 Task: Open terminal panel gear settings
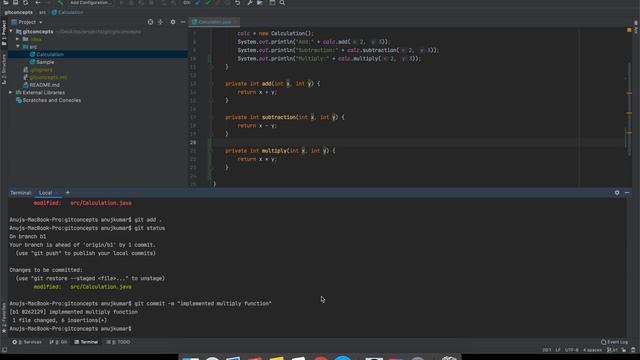[617, 193]
